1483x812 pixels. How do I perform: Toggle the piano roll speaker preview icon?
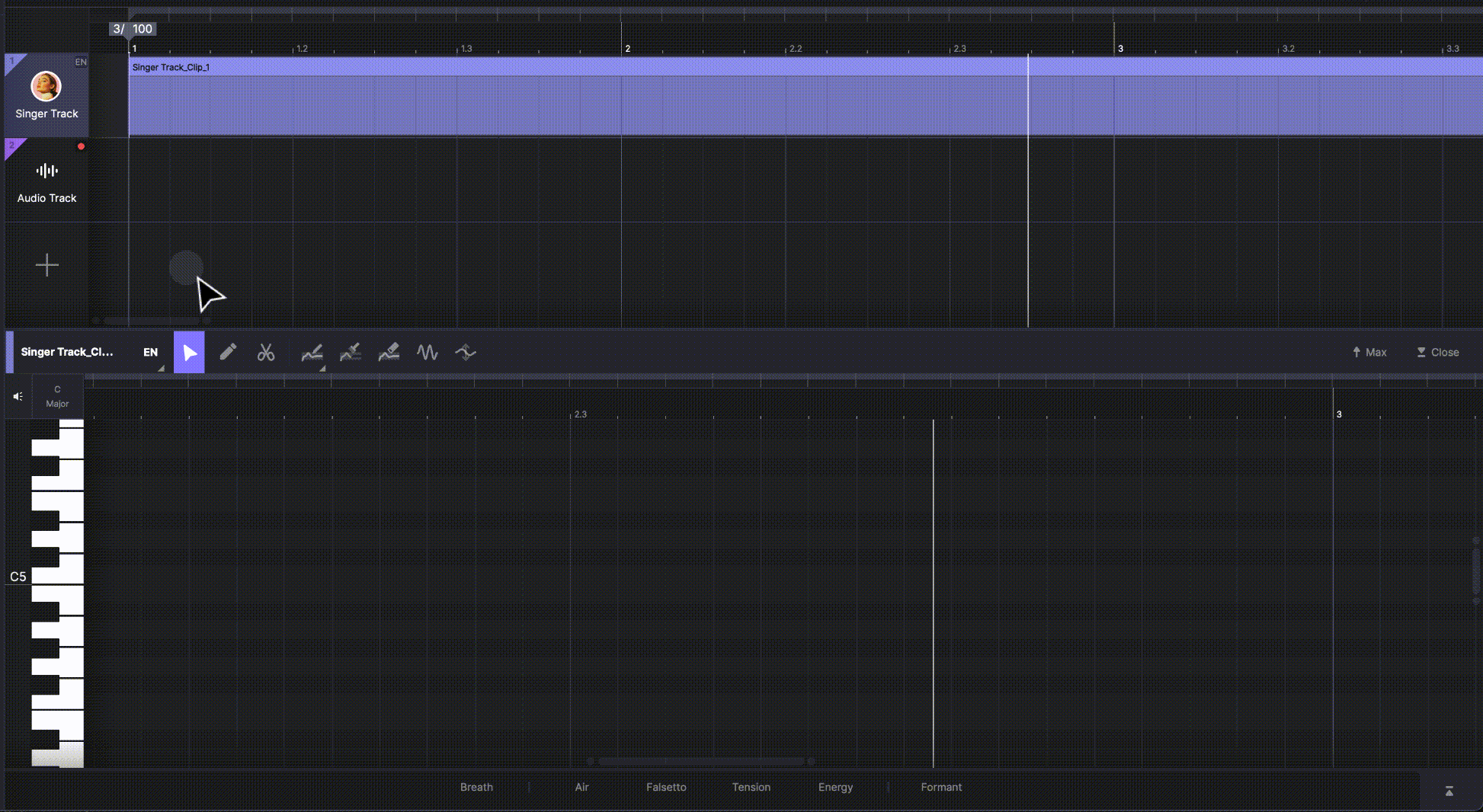coord(18,396)
